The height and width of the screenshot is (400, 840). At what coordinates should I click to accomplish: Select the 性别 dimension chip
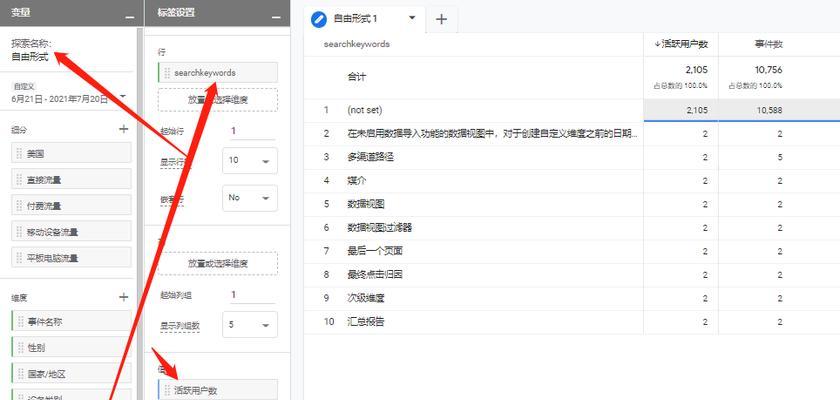pyautogui.click(x=71, y=348)
